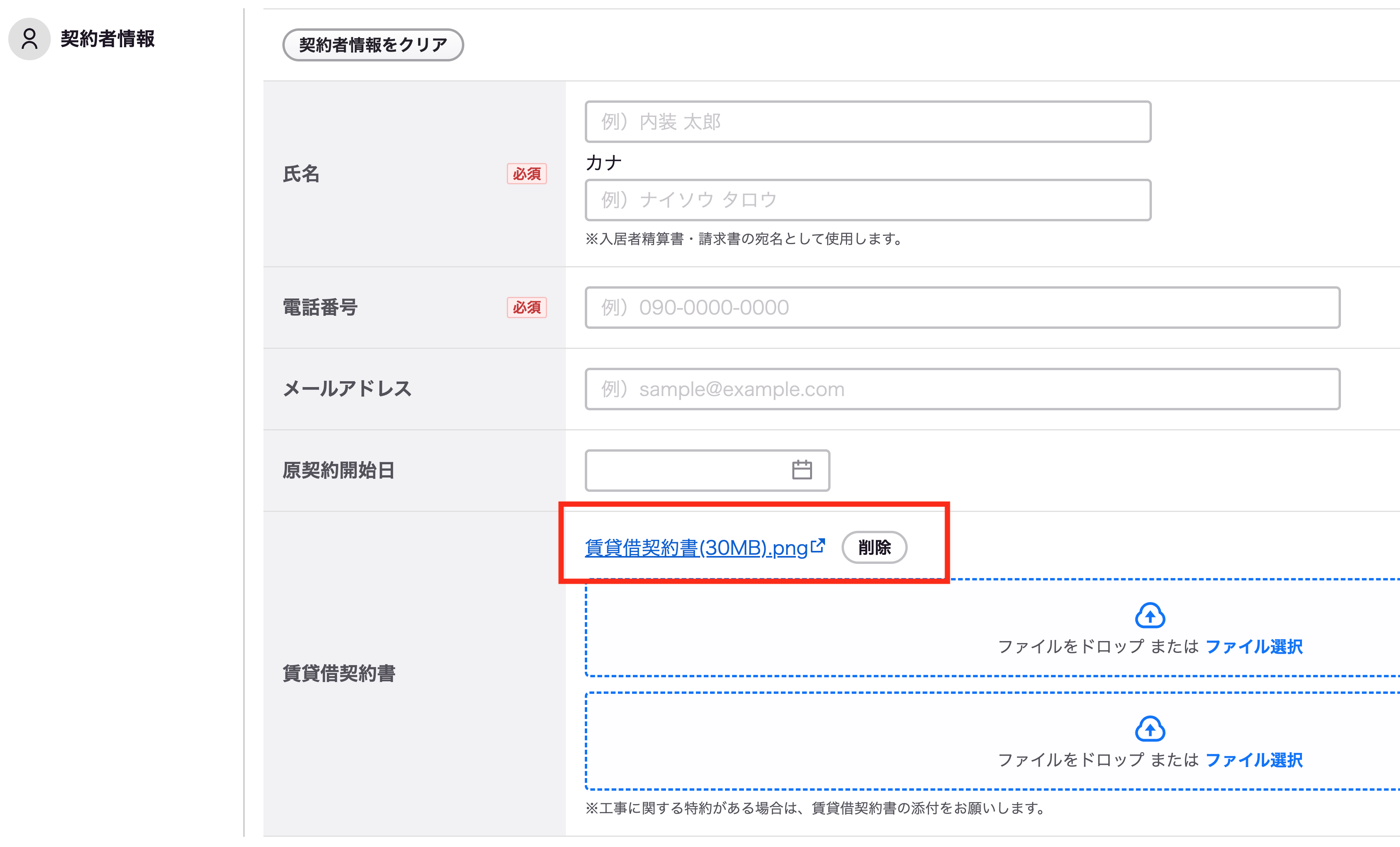The image size is (1400, 847).
Task: Click the note ※入居者精算書・請求書の宛名として使用します。
Action: pos(744,239)
